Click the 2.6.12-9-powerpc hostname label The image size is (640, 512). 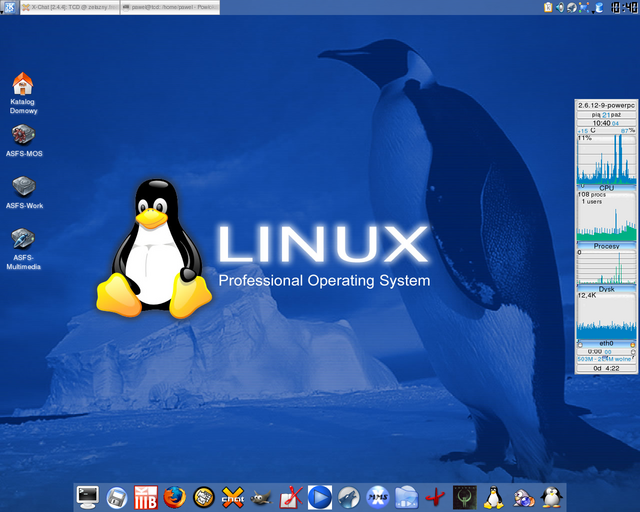click(606, 105)
